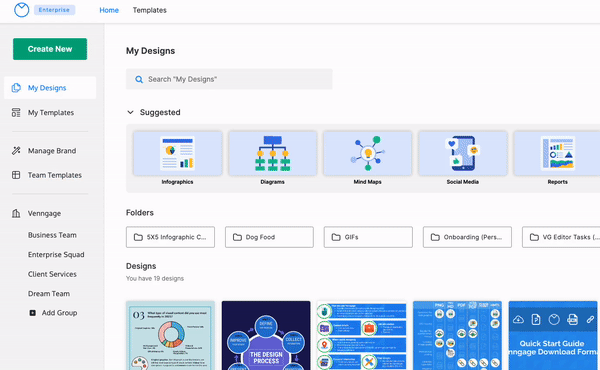600x370 pixels.
Task: Click folder icon of Dog Food
Action: 237,237
